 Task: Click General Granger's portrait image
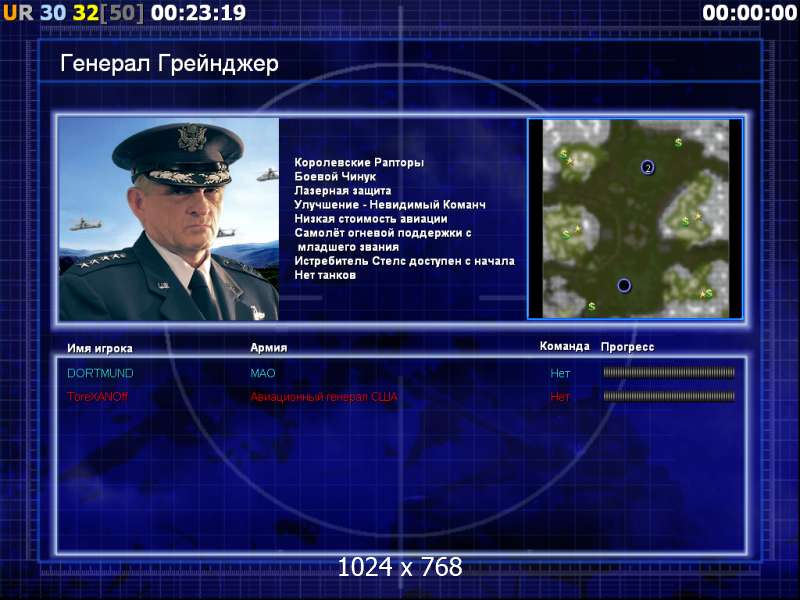point(169,219)
